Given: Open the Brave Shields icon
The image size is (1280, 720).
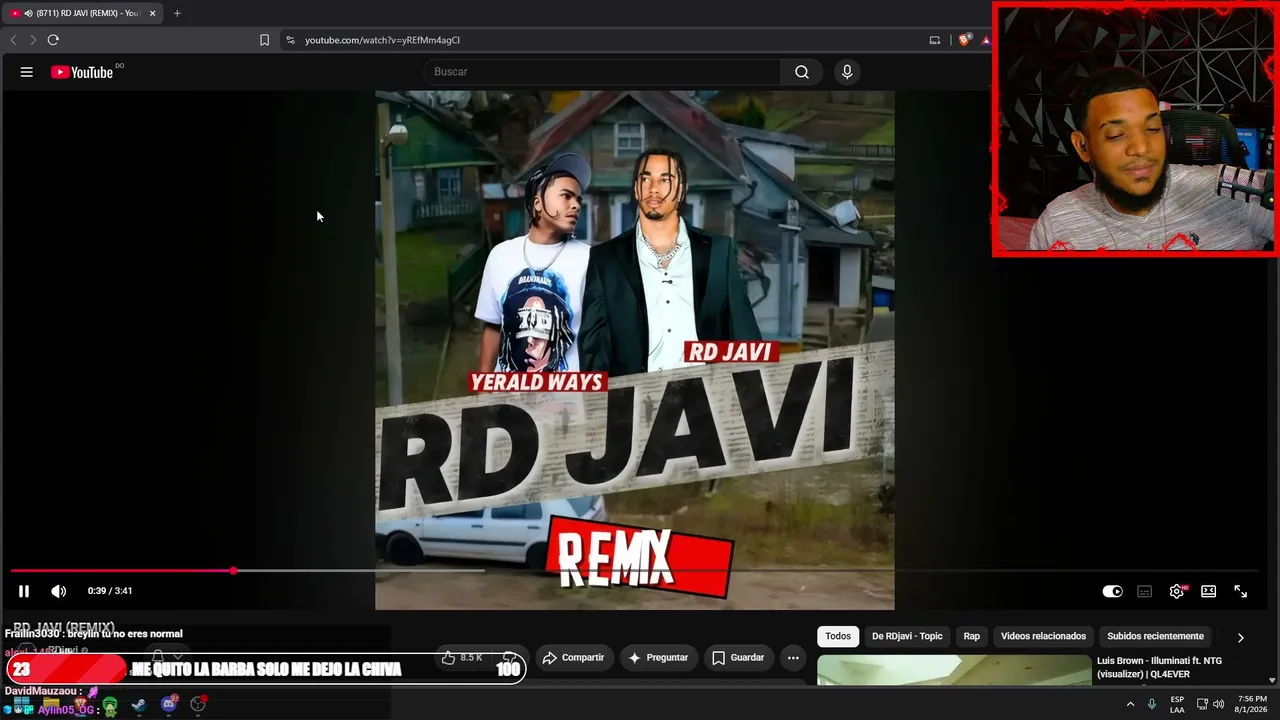Looking at the screenshot, I should 964,40.
